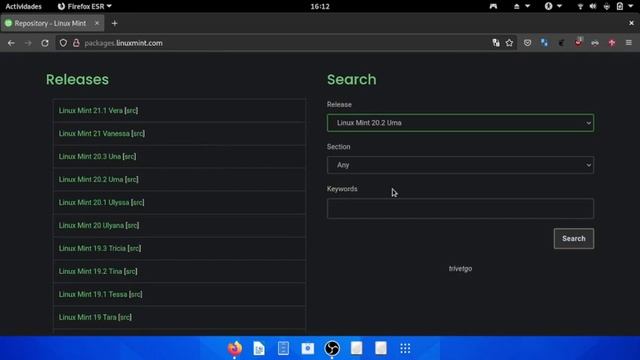Click the pink arrow extension icon
The height and width of the screenshot is (360, 640).
pos(612,43)
